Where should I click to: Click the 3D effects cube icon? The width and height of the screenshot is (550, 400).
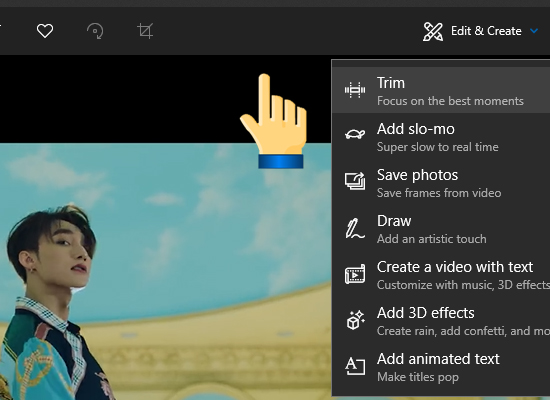[355, 320]
